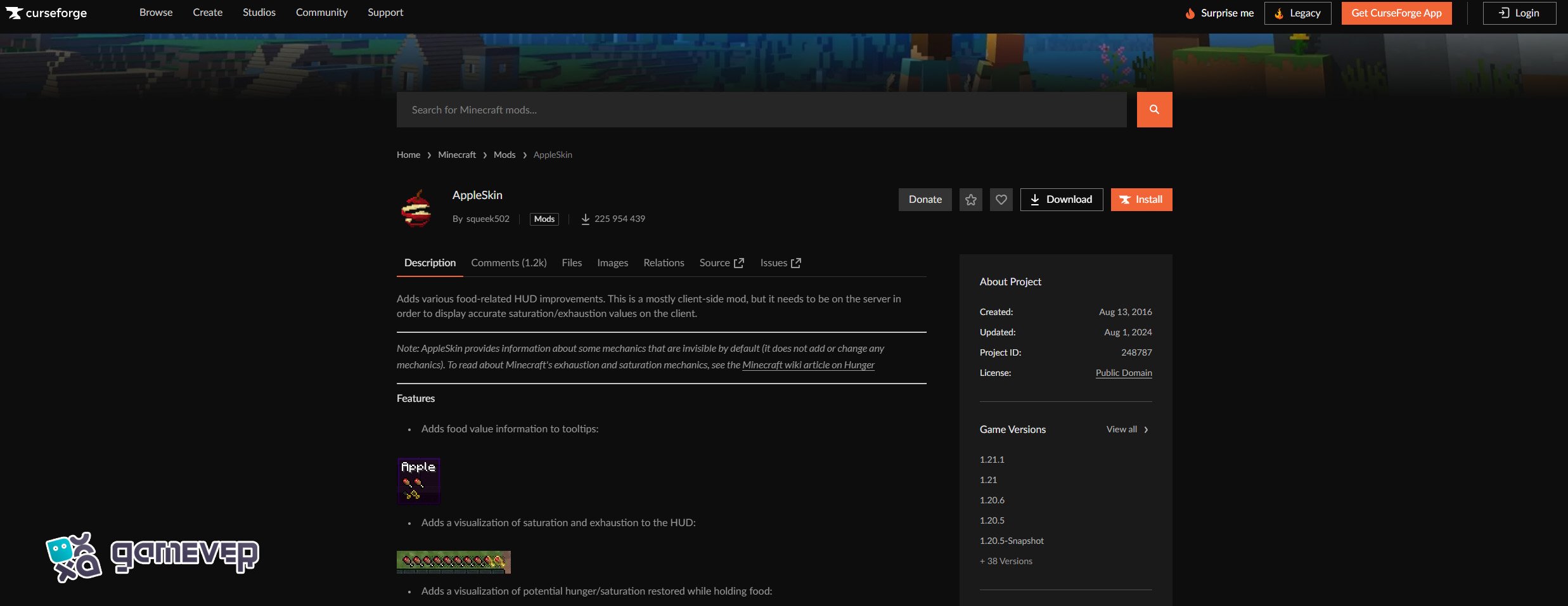Screen dimensions: 1568x606
Task: Switch to the Files tab
Action: tap(571, 262)
